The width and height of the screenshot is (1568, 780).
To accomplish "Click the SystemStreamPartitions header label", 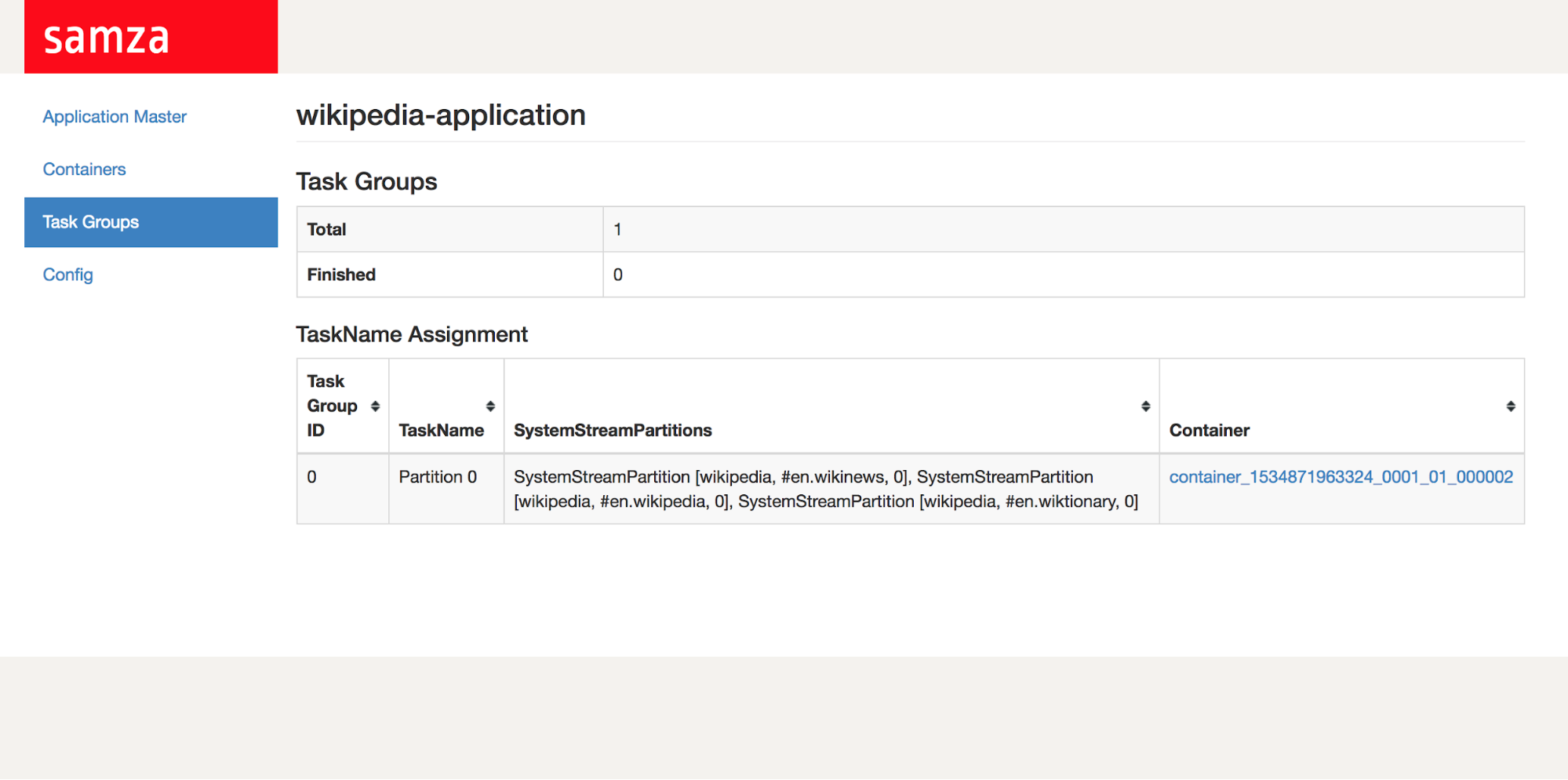I will point(613,430).
